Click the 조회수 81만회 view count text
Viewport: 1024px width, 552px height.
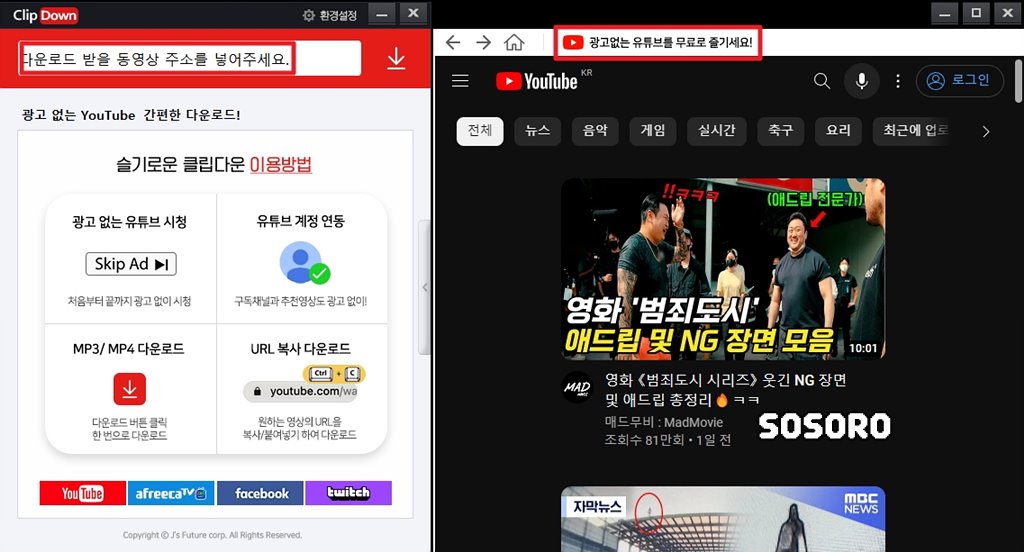[644, 440]
